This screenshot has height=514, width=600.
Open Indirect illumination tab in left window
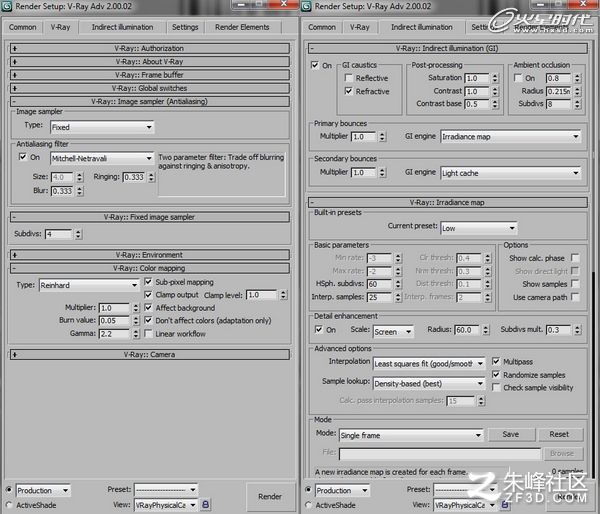pyautogui.click(x=122, y=27)
